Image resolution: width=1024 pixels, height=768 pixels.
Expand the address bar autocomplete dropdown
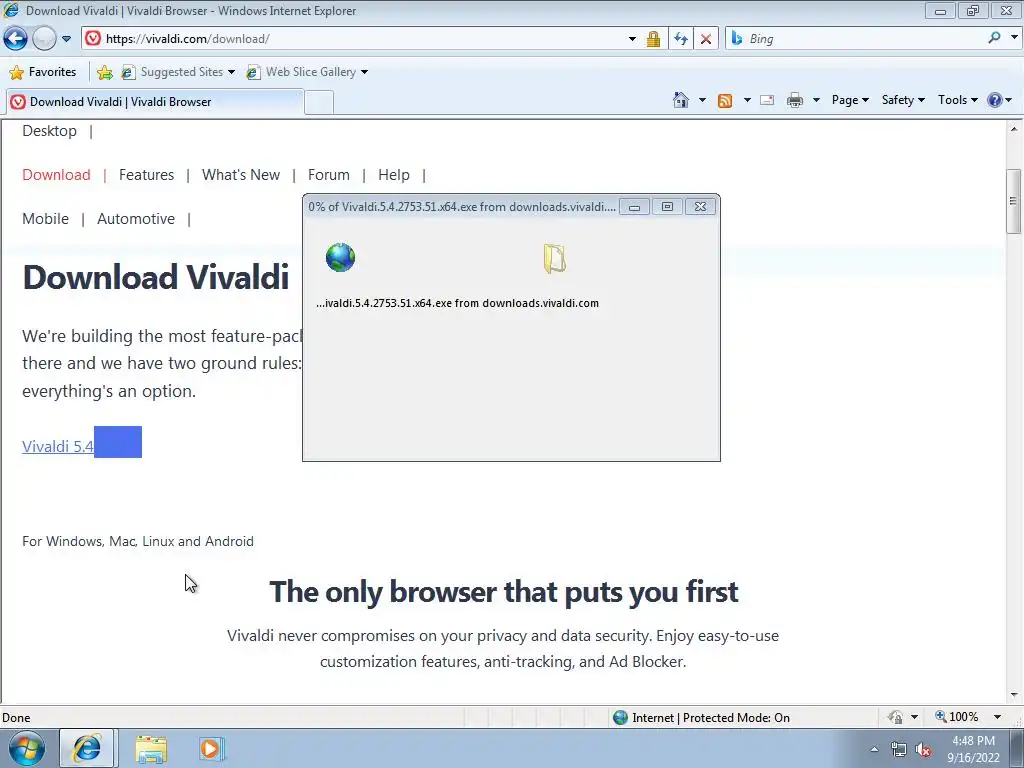click(x=632, y=39)
